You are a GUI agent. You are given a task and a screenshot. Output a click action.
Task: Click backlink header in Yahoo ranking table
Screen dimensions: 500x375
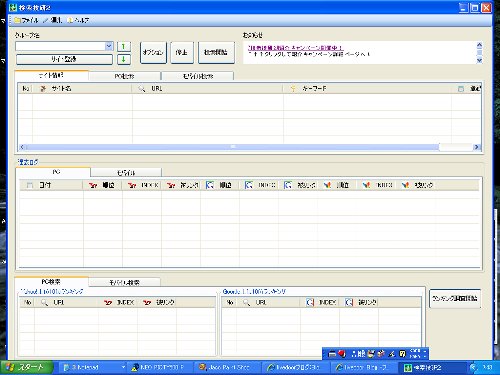point(157,303)
